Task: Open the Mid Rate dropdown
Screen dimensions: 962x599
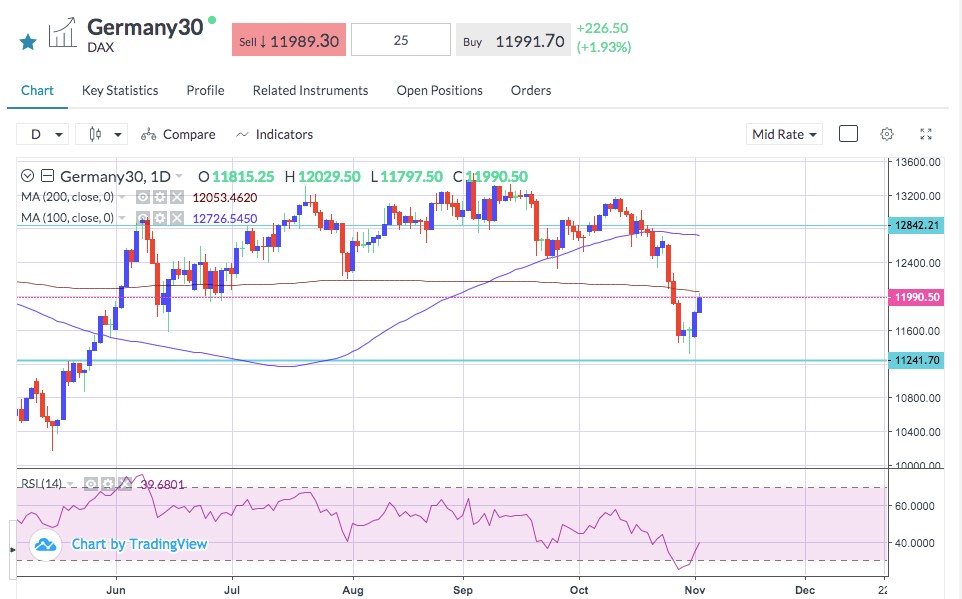Action: pyautogui.click(x=784, y=134)
